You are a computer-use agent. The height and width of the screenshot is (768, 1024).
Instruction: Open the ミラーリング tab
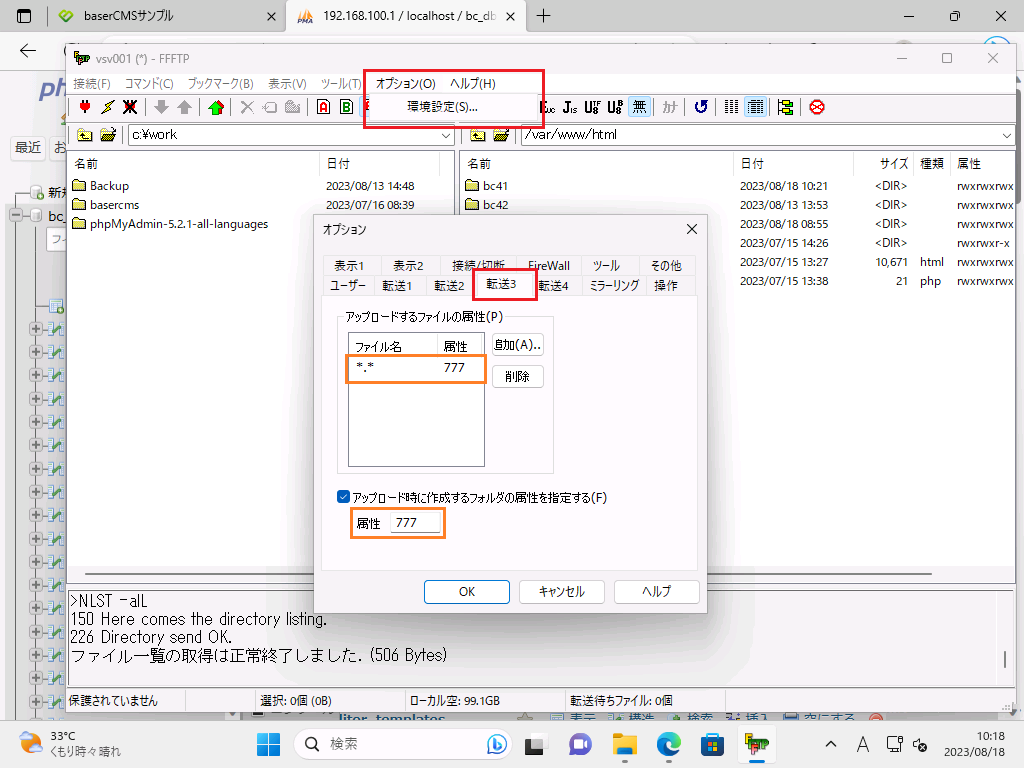[614, 285]
